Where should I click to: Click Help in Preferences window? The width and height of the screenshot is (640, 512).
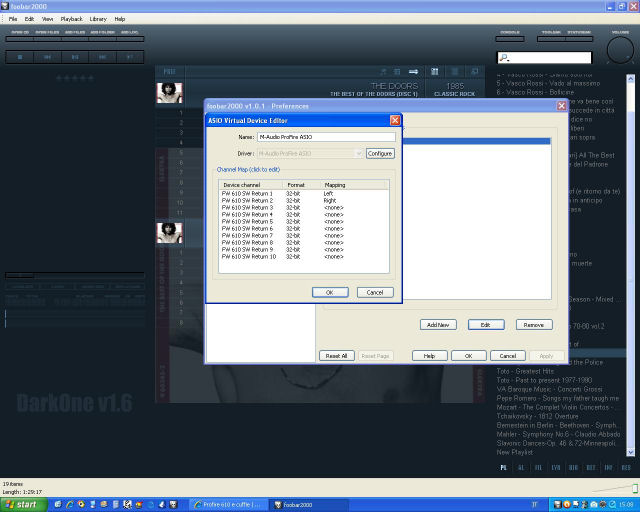pos(429,356)
